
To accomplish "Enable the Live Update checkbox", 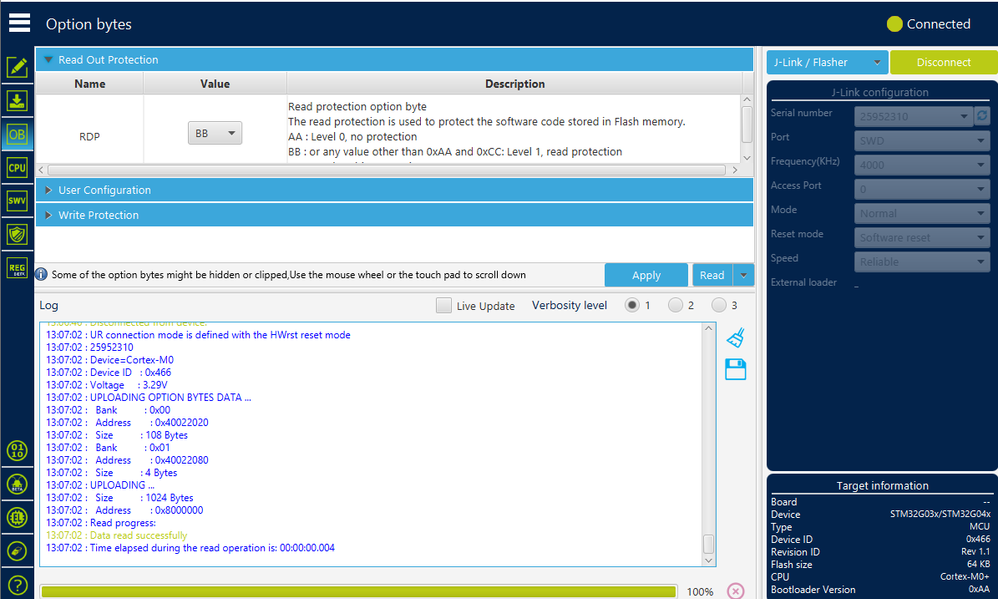I will pos(444,306).
